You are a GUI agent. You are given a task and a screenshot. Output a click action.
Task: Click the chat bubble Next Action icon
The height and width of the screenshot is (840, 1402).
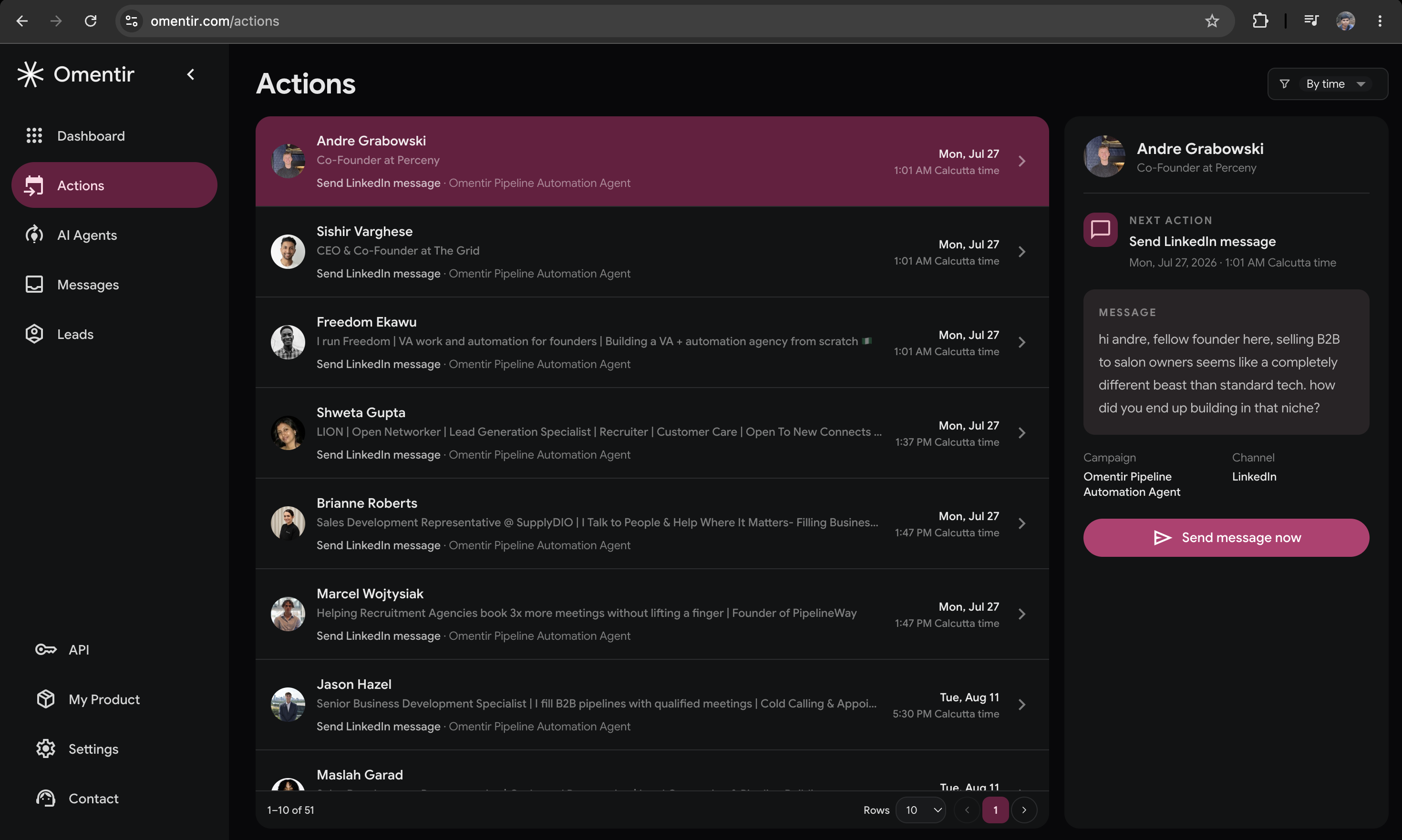click(x=1100, y=230)
